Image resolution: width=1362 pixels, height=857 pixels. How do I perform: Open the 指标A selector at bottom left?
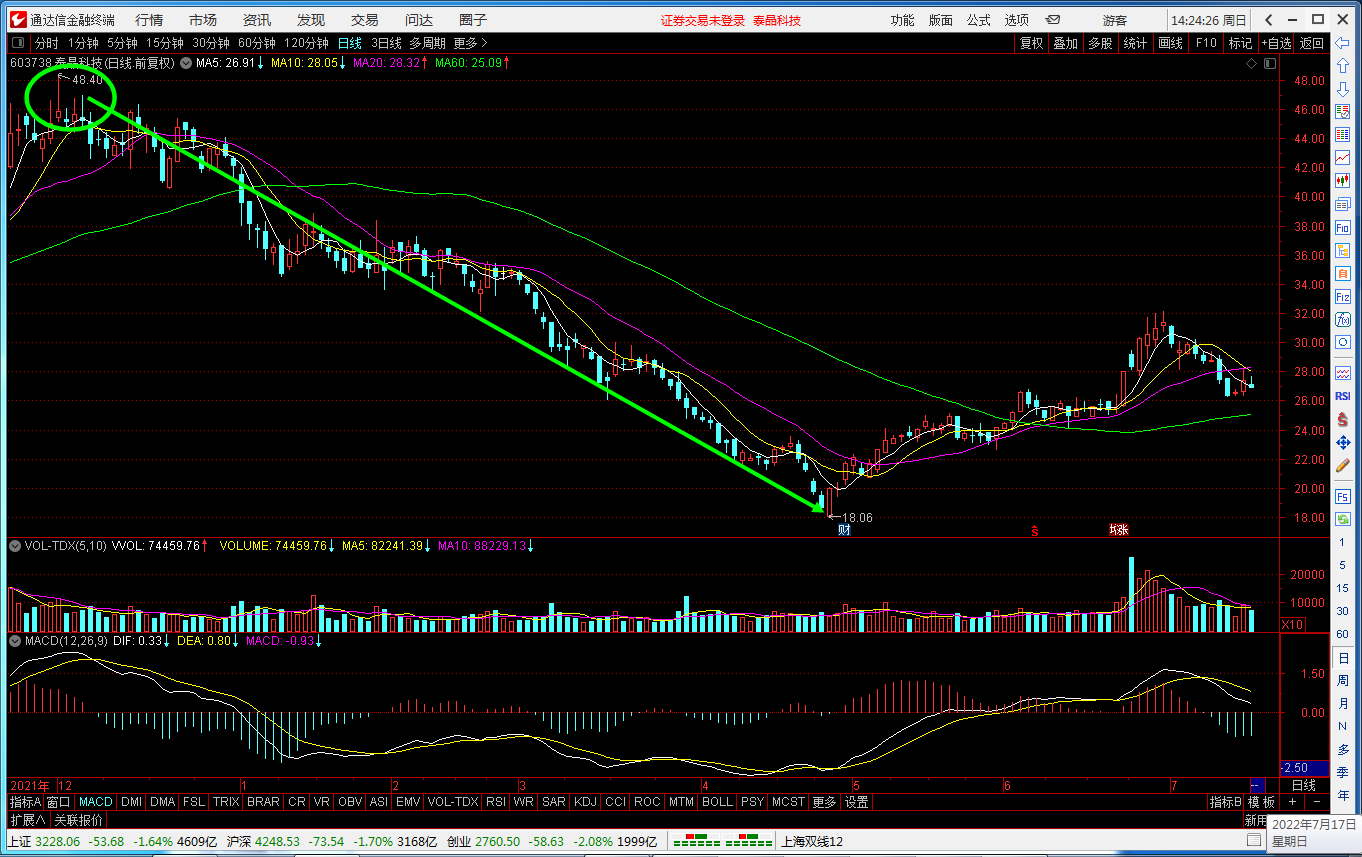click(26, 802)
